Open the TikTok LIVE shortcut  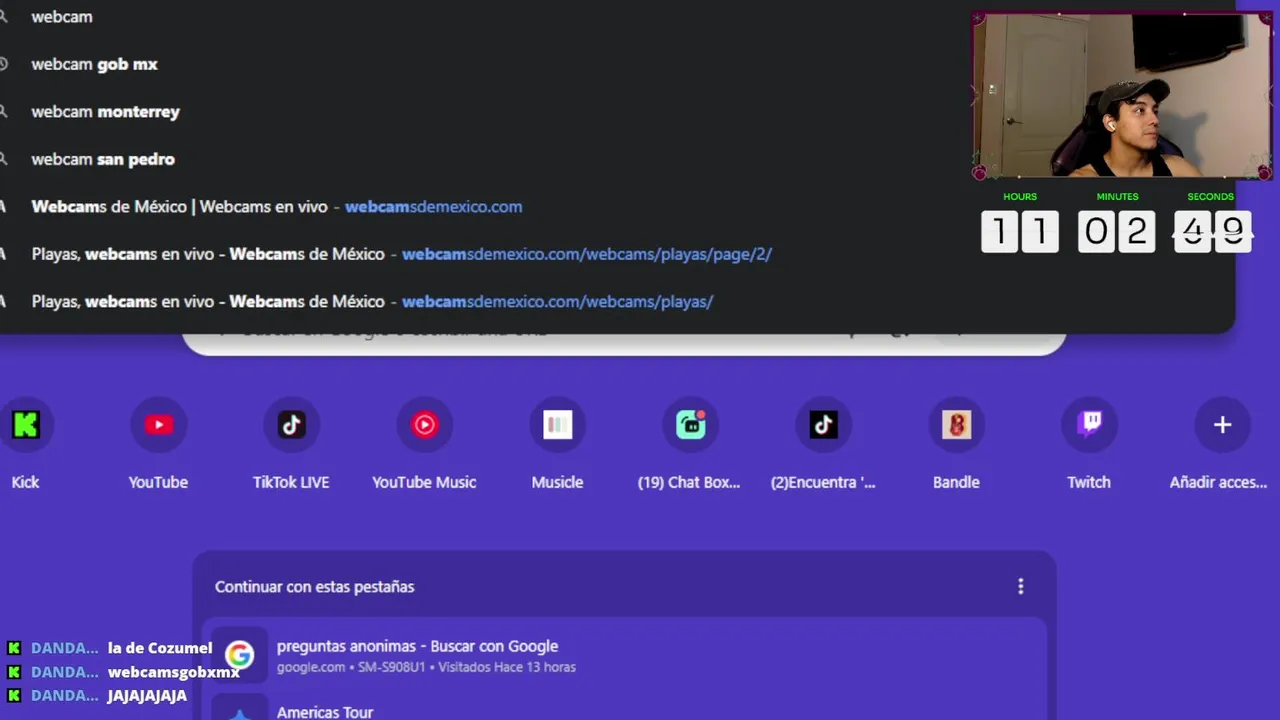[291, 425]
